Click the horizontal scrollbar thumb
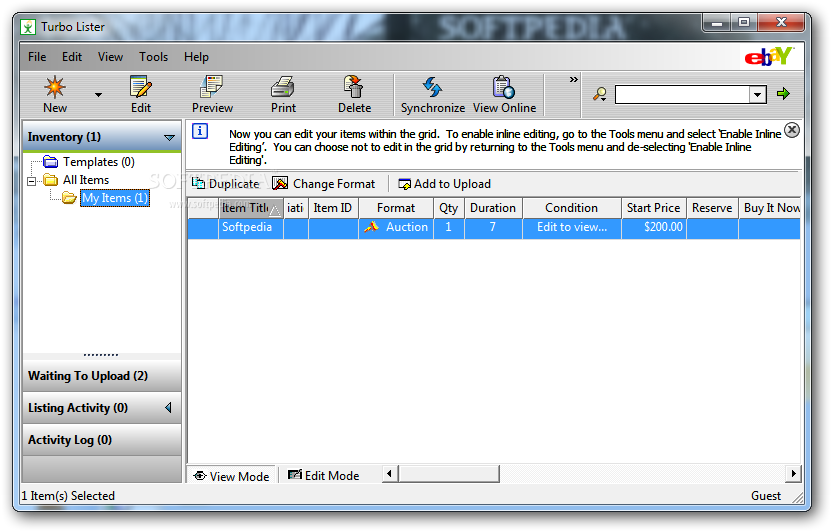The image size is (832, 532). 449,474
